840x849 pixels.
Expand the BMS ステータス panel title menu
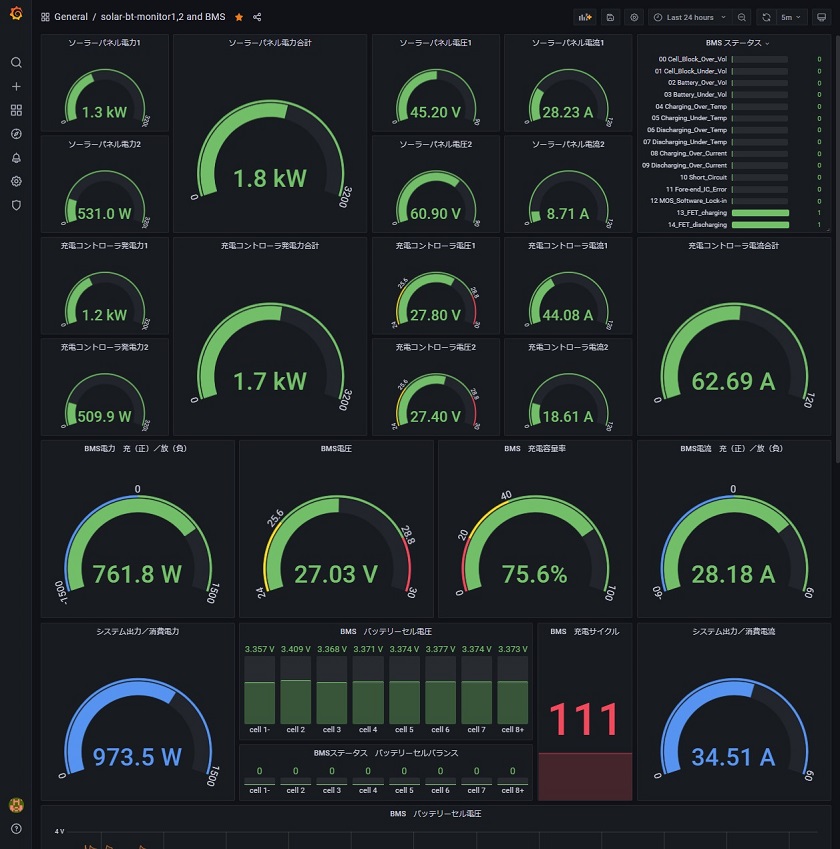(737, 43)
